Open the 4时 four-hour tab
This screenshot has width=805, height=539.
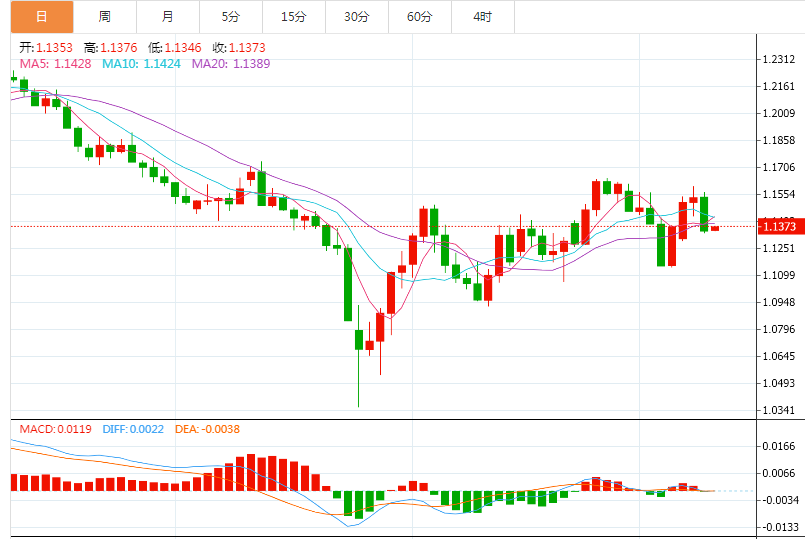[483, 16]
